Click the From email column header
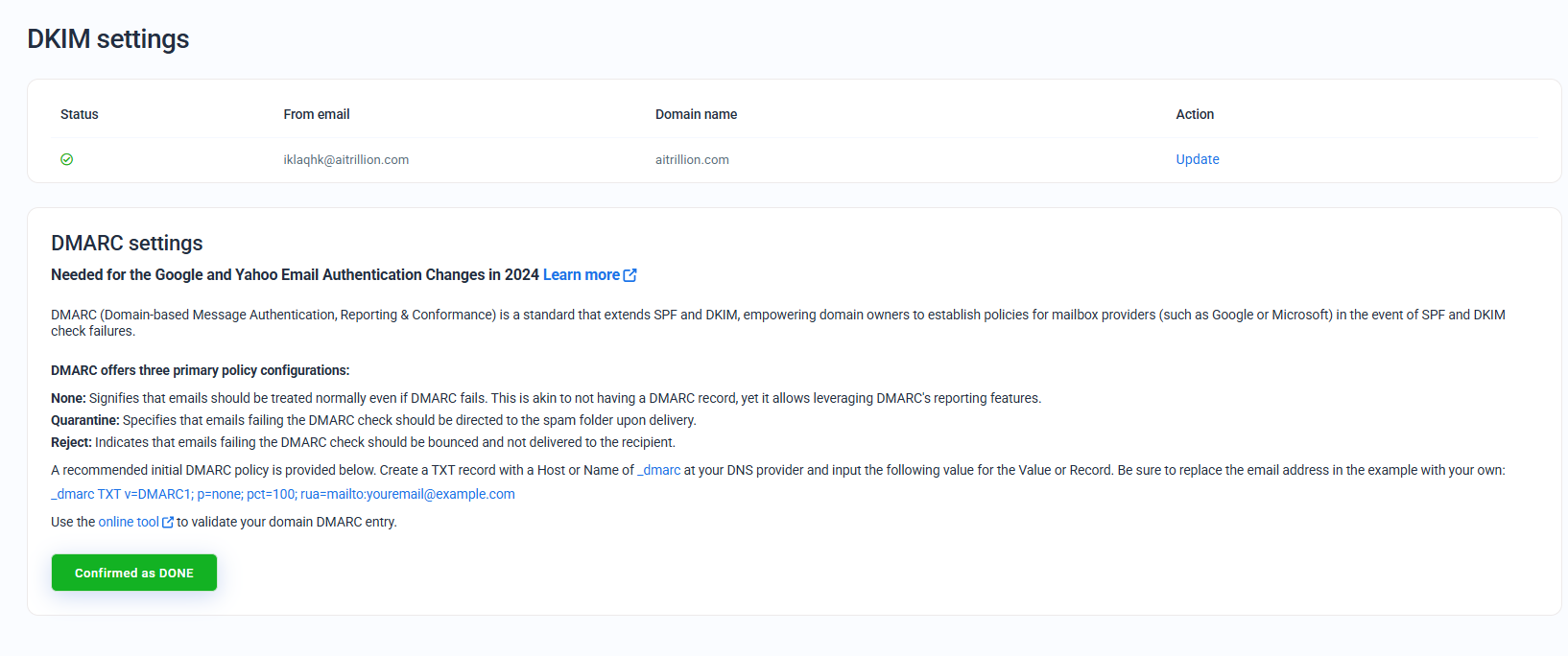Viewport: 1568px width, 656px height. pyautogui.click(x=317, y=114)
